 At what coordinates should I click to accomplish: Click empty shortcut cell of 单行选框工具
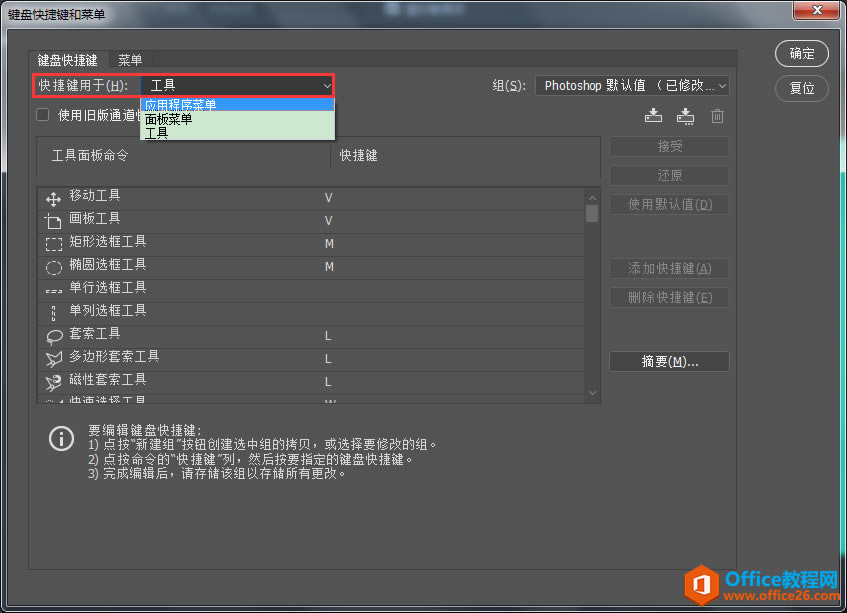[x=454, y=291]
